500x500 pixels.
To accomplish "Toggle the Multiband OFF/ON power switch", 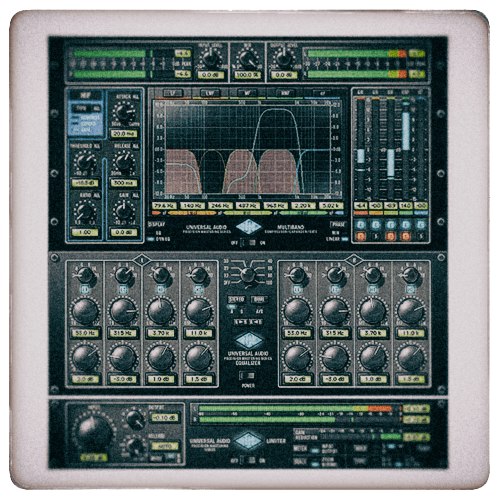I will (x=248, y=243).
